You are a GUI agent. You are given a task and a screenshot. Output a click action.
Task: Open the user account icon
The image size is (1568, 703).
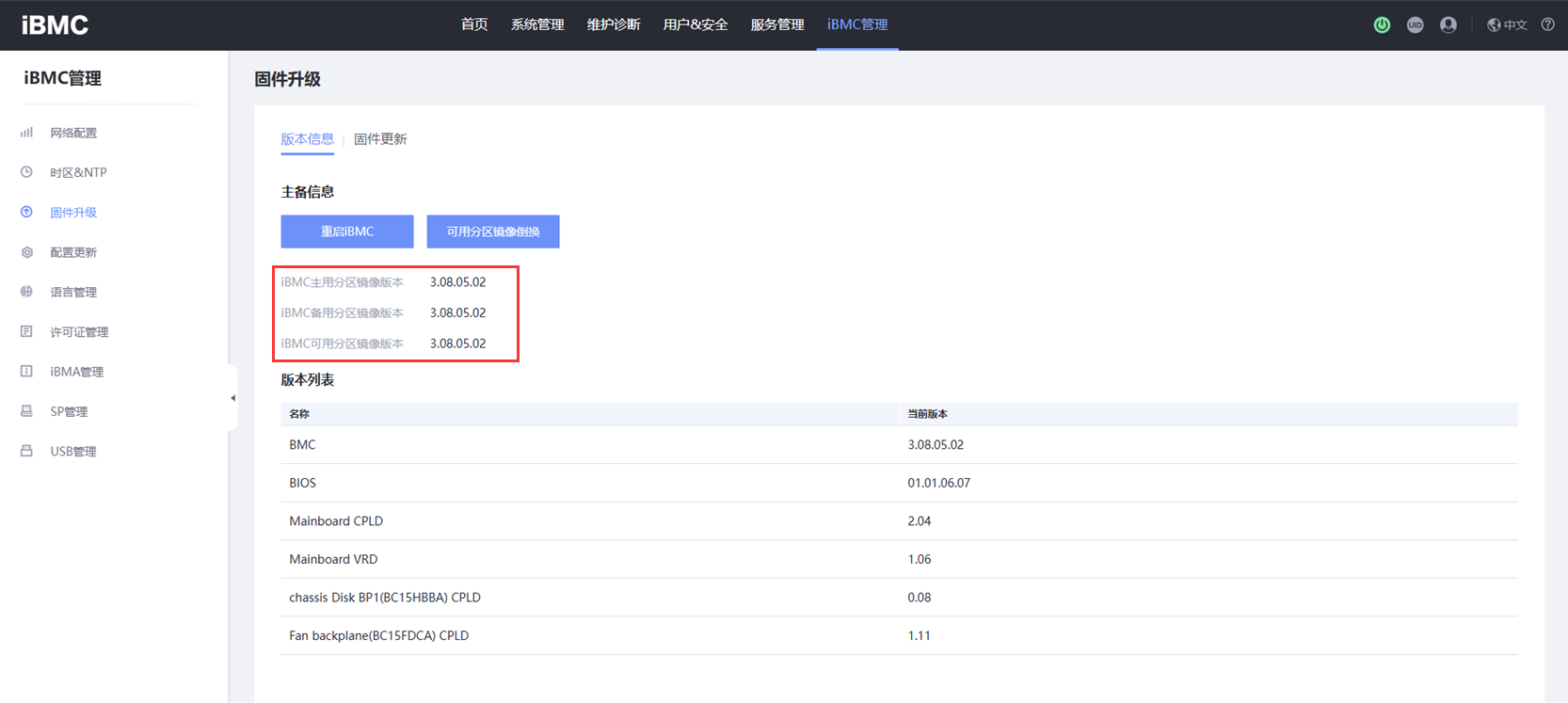tap(1448, 25)
